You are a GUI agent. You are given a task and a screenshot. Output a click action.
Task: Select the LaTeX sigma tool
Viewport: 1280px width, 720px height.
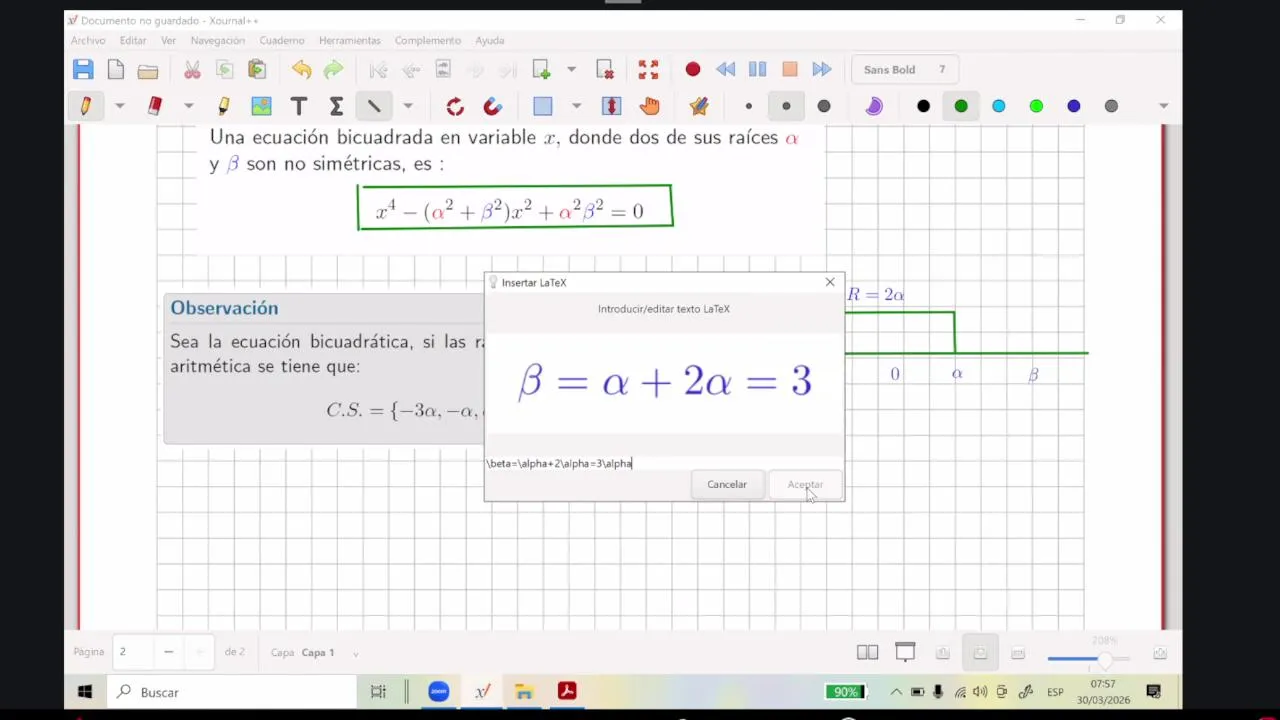pyautogui.click(x=336, y=106)
